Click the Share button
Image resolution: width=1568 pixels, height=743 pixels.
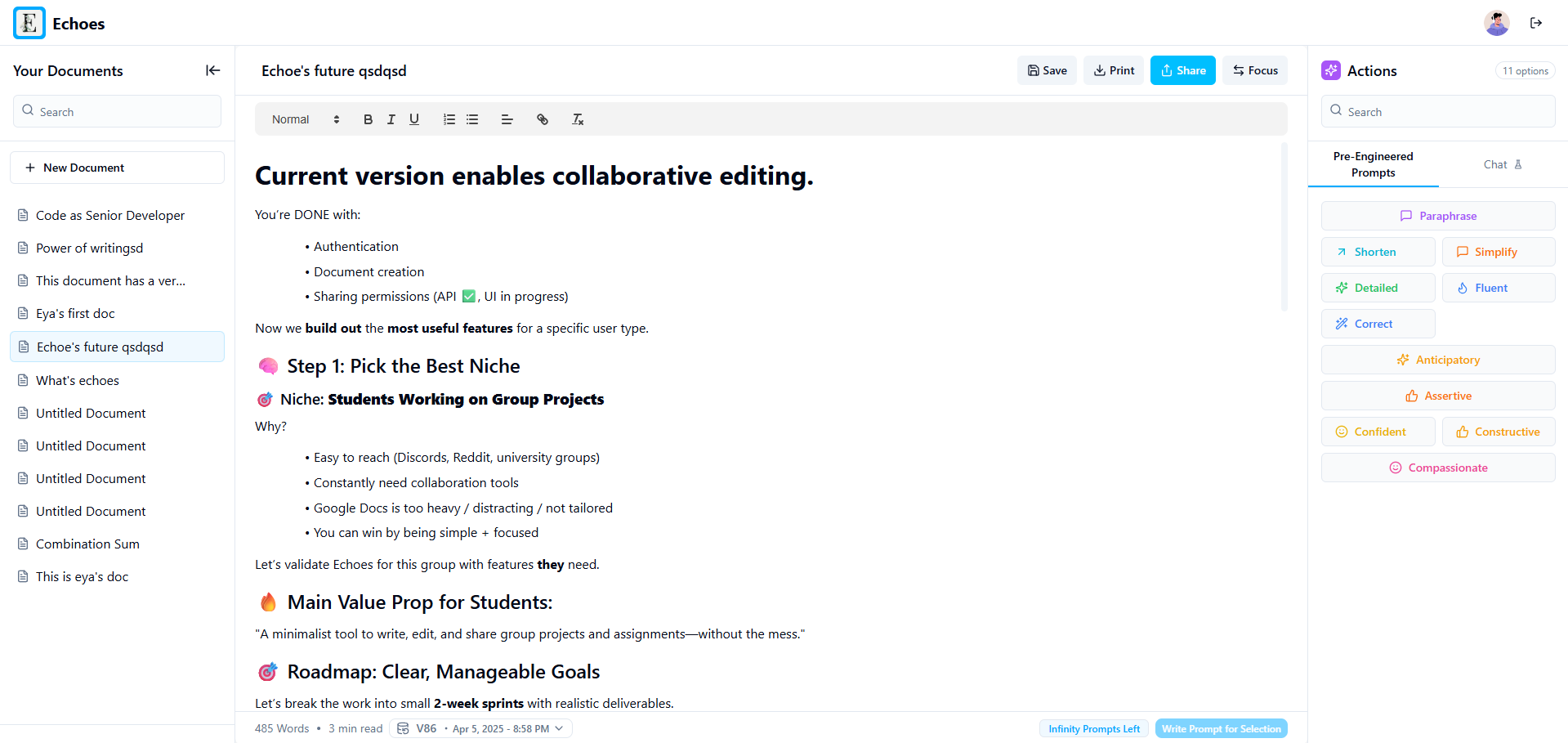point(1182,70)
